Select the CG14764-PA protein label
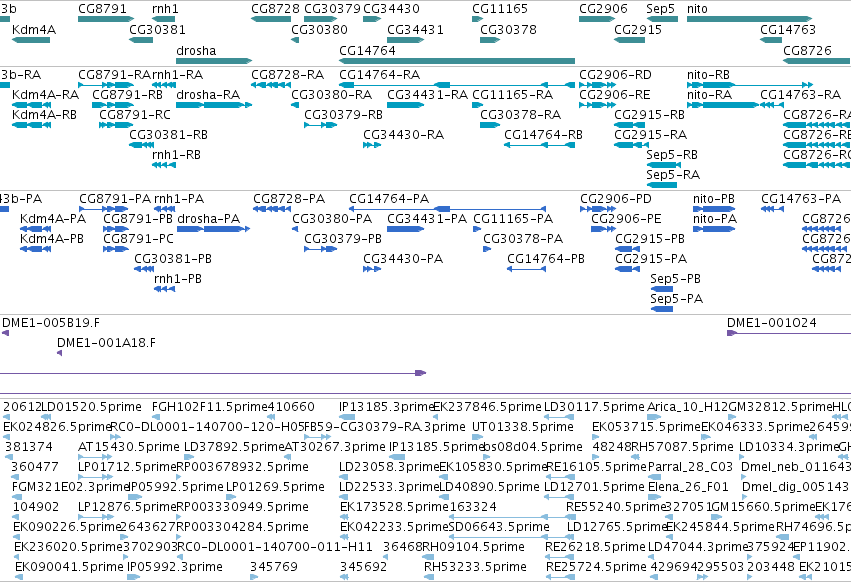Image resolution: width=851 pixels, height=582 pixels. [x=389, y=199]
